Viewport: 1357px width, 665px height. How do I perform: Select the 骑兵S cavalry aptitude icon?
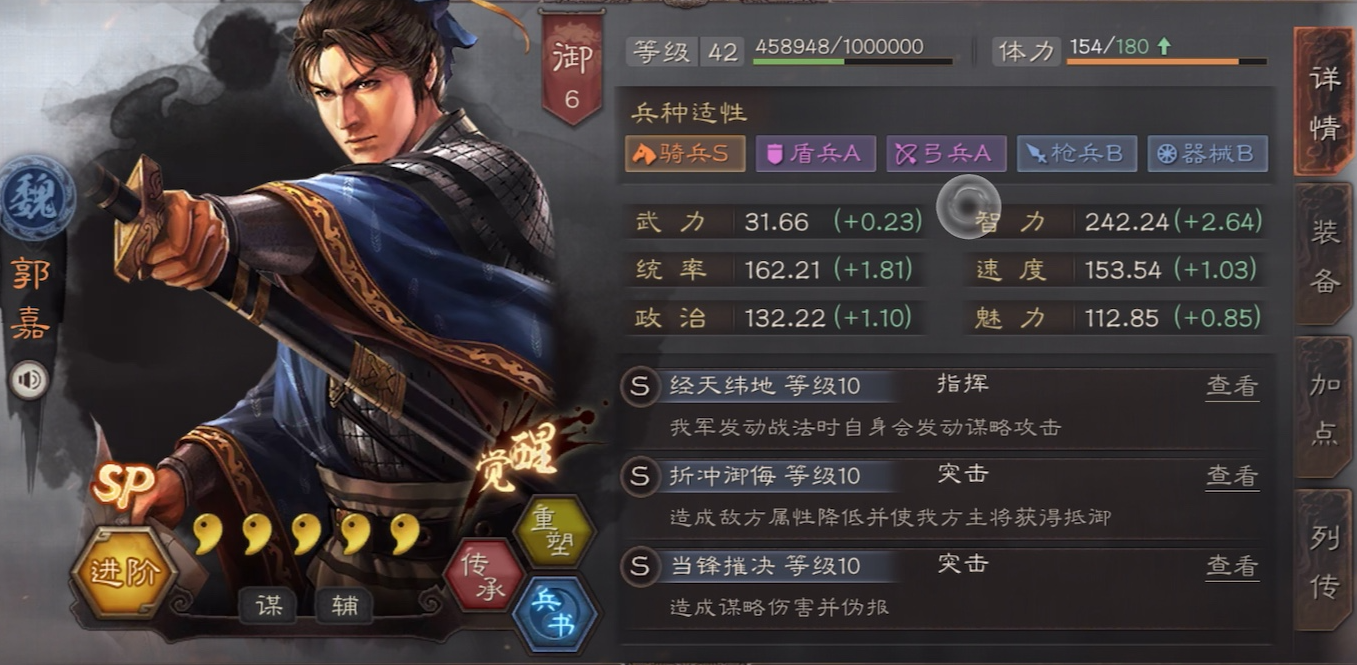pos(685,154)
